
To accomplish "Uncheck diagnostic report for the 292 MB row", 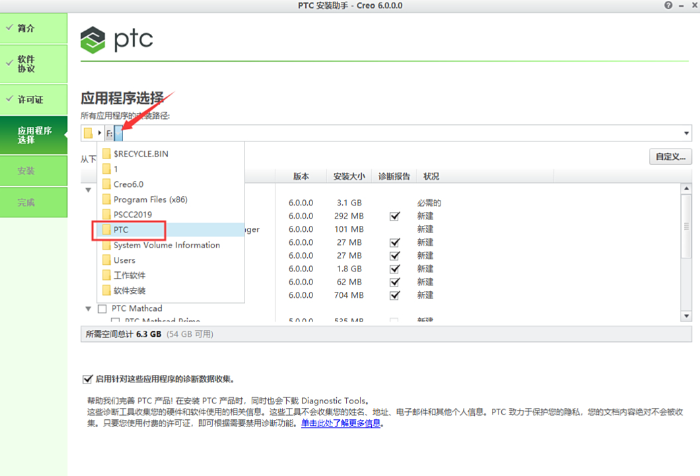I will (x=395, y=215).
